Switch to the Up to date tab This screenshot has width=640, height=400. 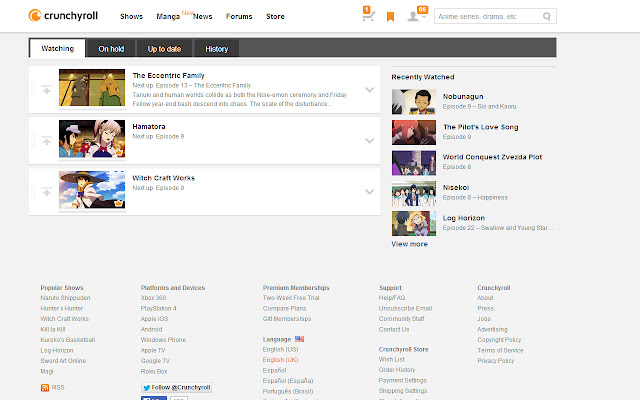point(164,49)
